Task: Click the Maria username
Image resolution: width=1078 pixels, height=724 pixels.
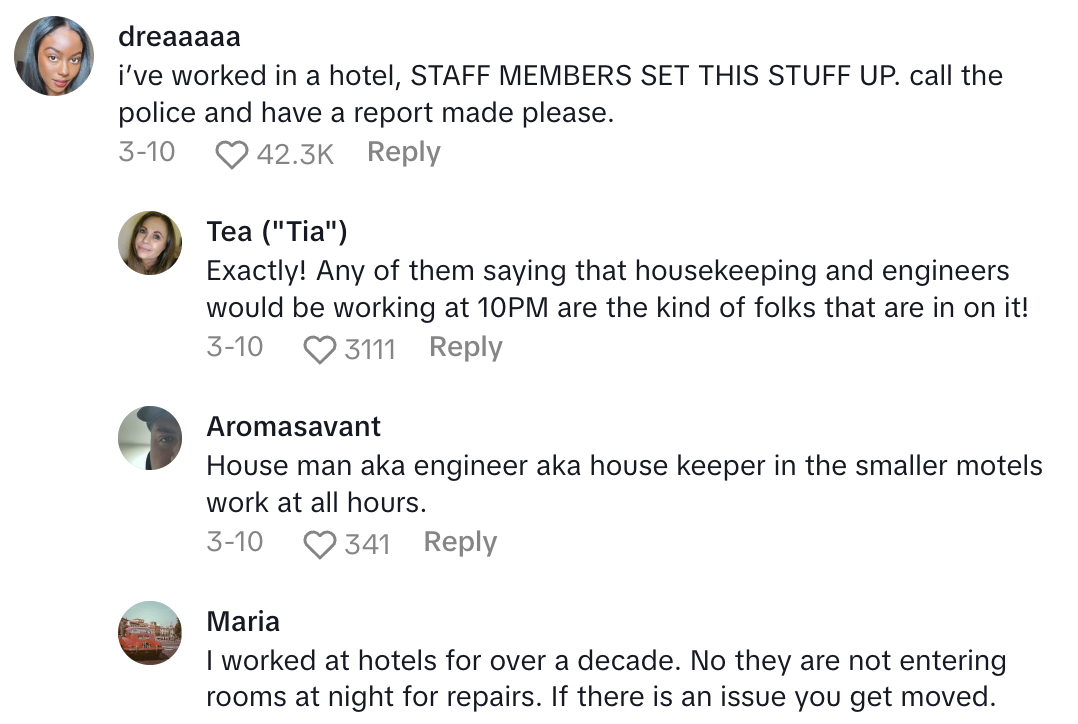Action: tap(243, 622)
